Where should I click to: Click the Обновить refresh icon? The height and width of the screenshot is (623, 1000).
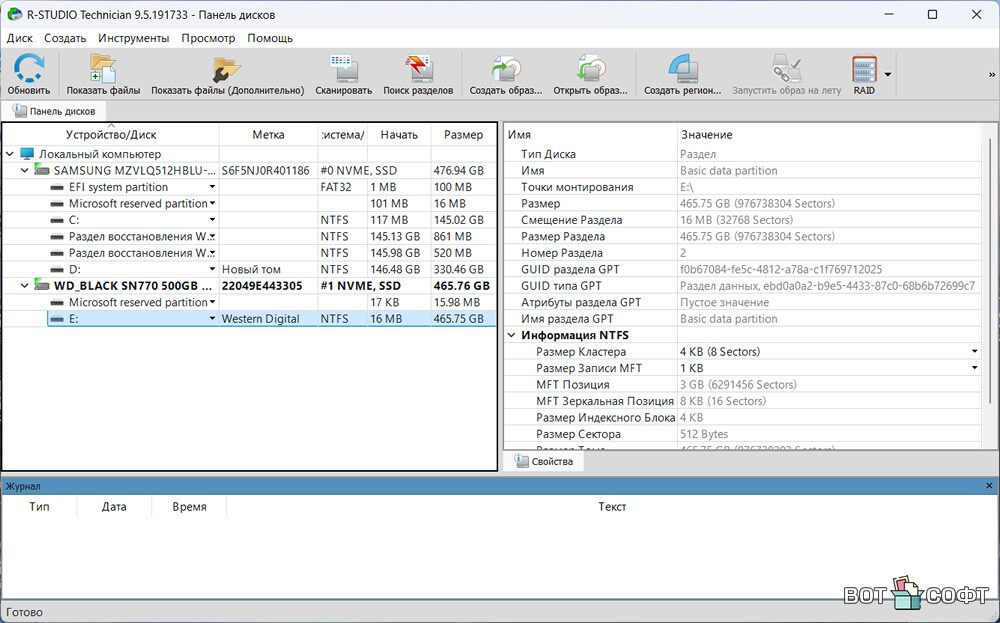point(29,72)
